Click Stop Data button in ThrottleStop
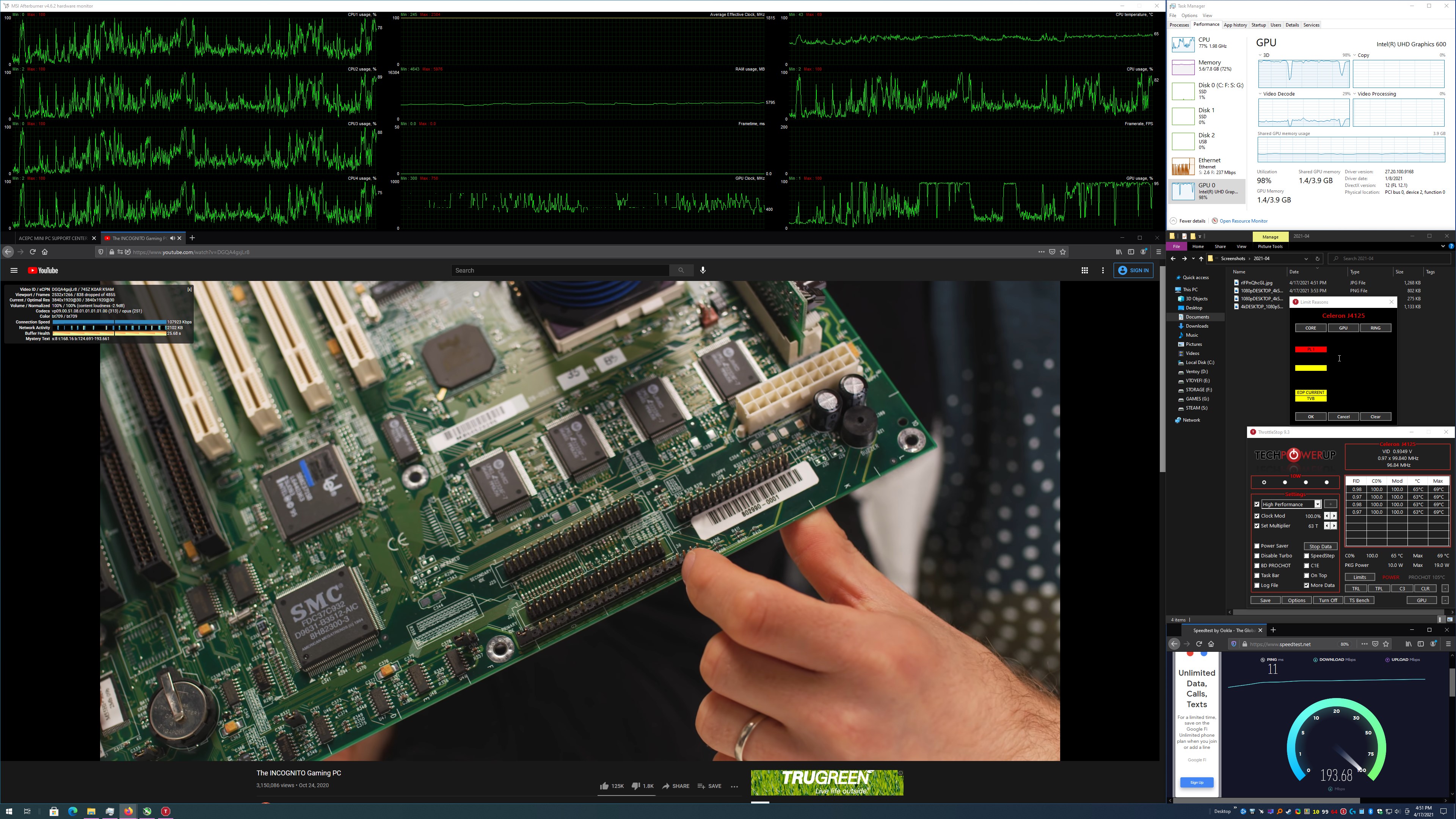This screenshot has width=1456, height=819. click(1320, 546)
